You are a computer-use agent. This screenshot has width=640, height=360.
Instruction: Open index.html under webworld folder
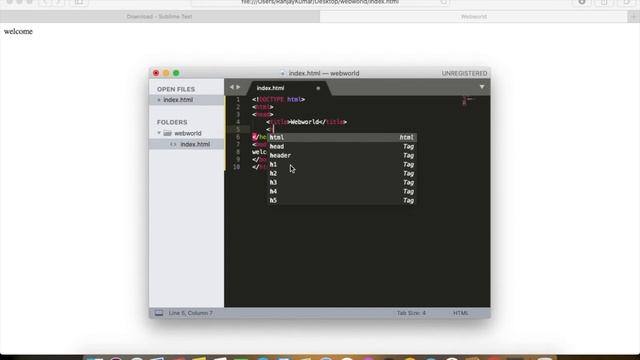coord(195,144)
